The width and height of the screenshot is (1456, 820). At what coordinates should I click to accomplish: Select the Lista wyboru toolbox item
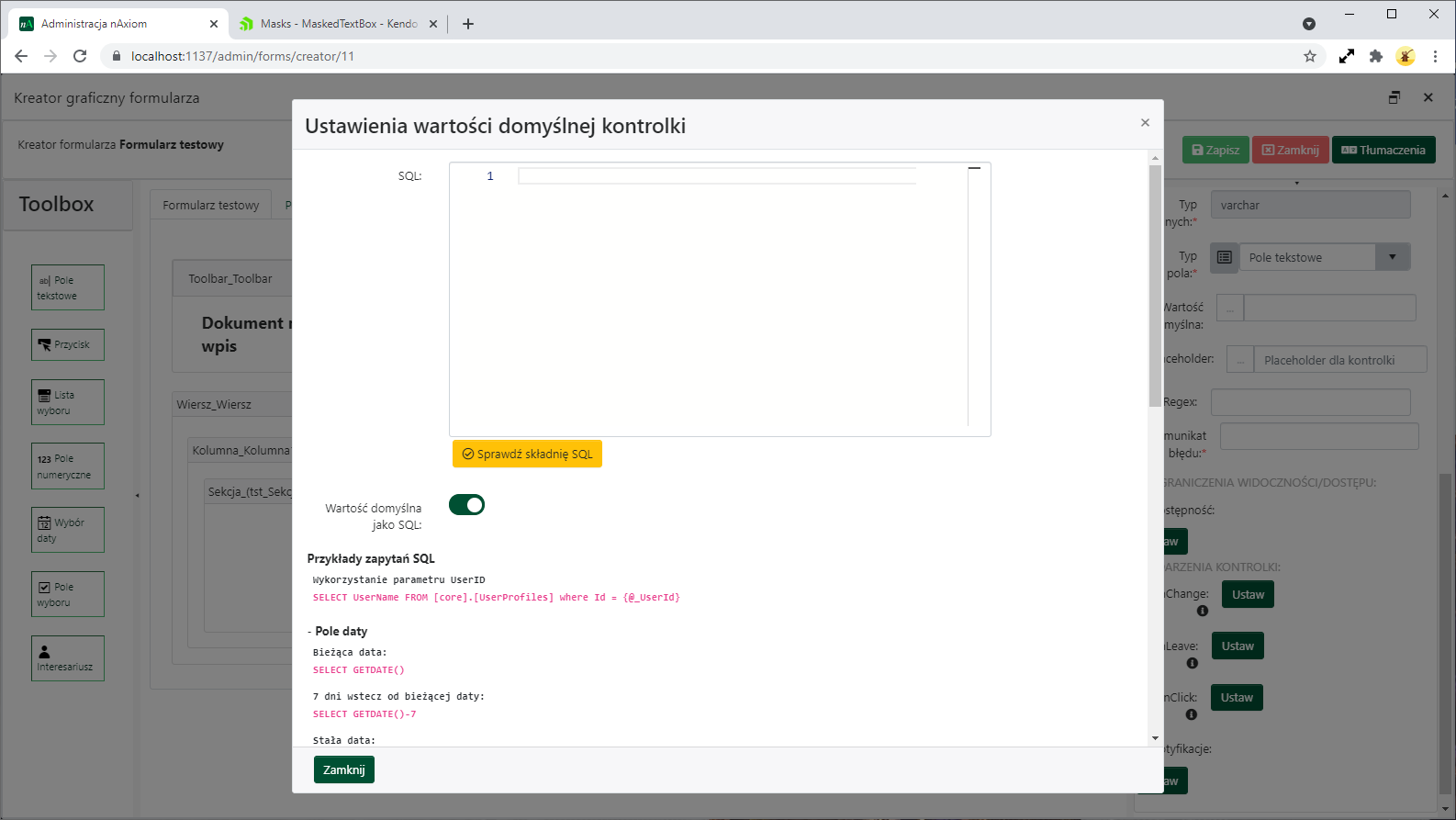tap(68, 402)
